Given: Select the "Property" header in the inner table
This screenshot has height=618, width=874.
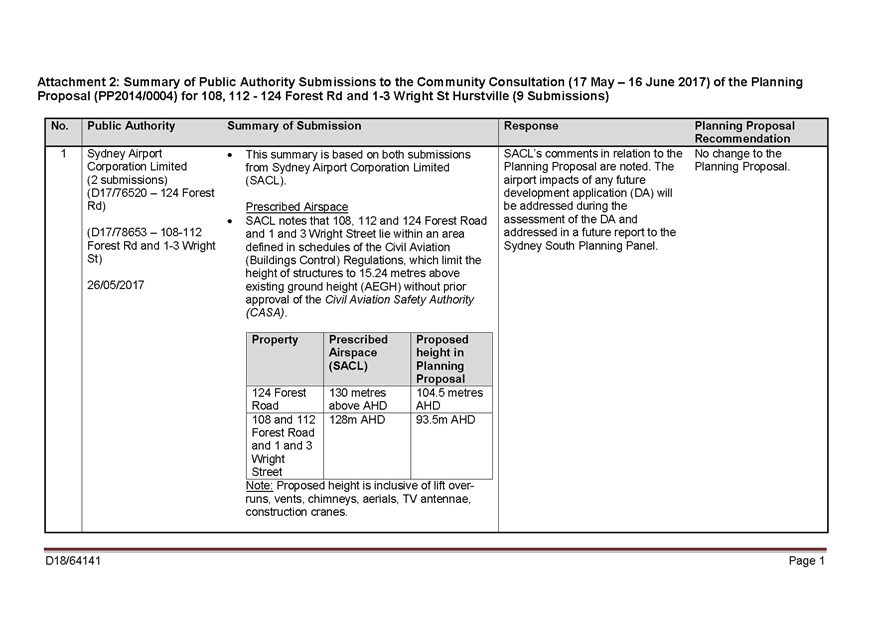Looking at the screenshot, I should (275, 340).
